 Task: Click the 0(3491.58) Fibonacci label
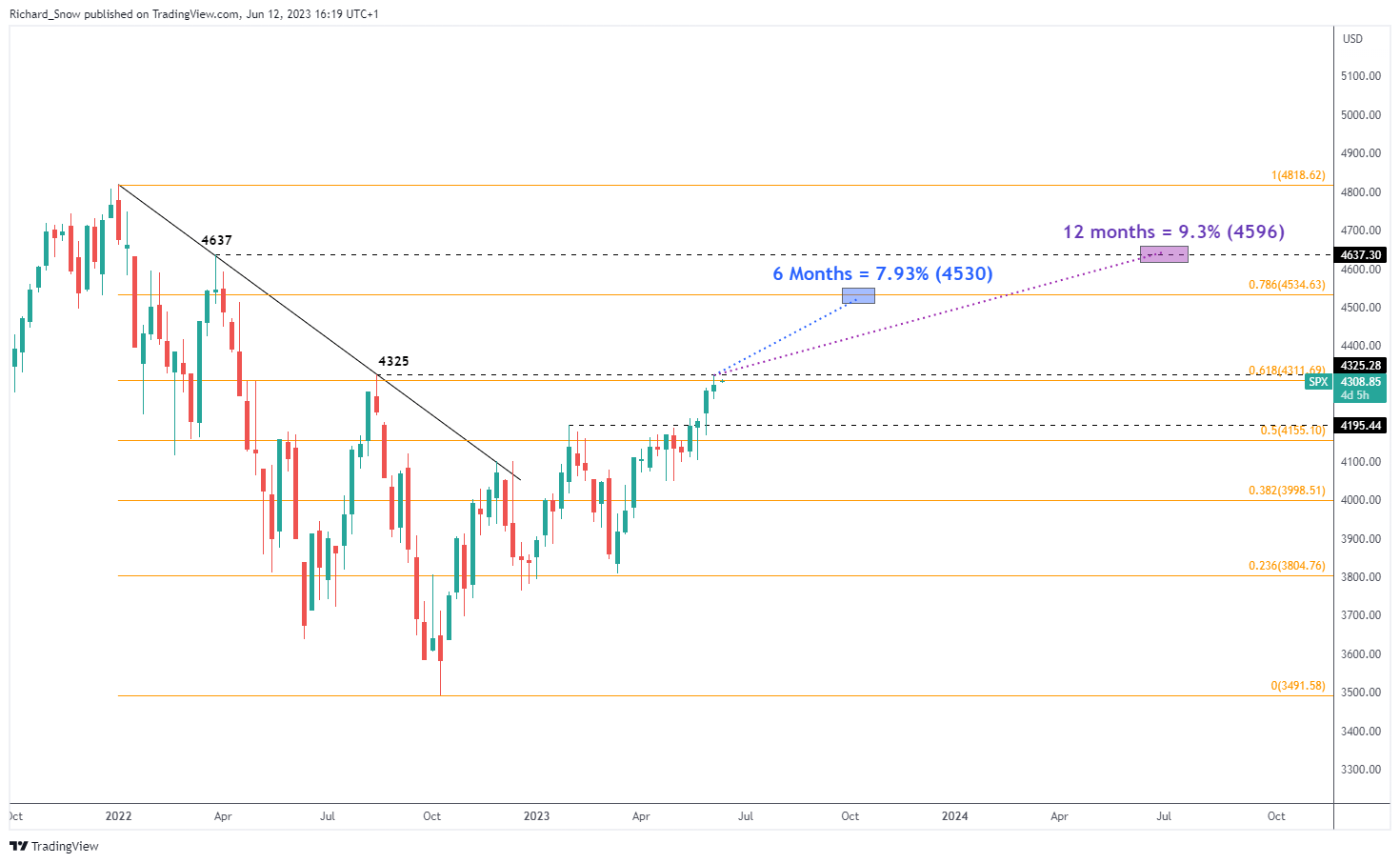(x=1298, y=686)
